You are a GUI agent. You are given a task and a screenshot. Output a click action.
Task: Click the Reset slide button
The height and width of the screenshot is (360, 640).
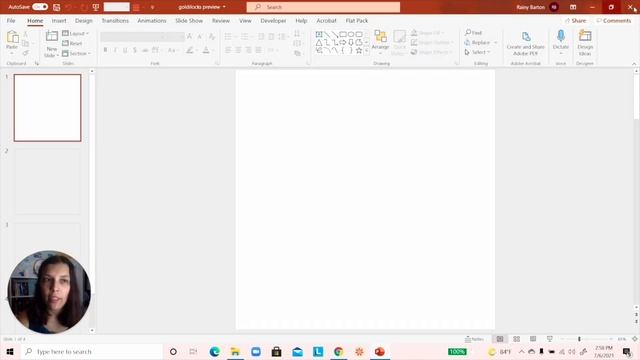(72, 43)
